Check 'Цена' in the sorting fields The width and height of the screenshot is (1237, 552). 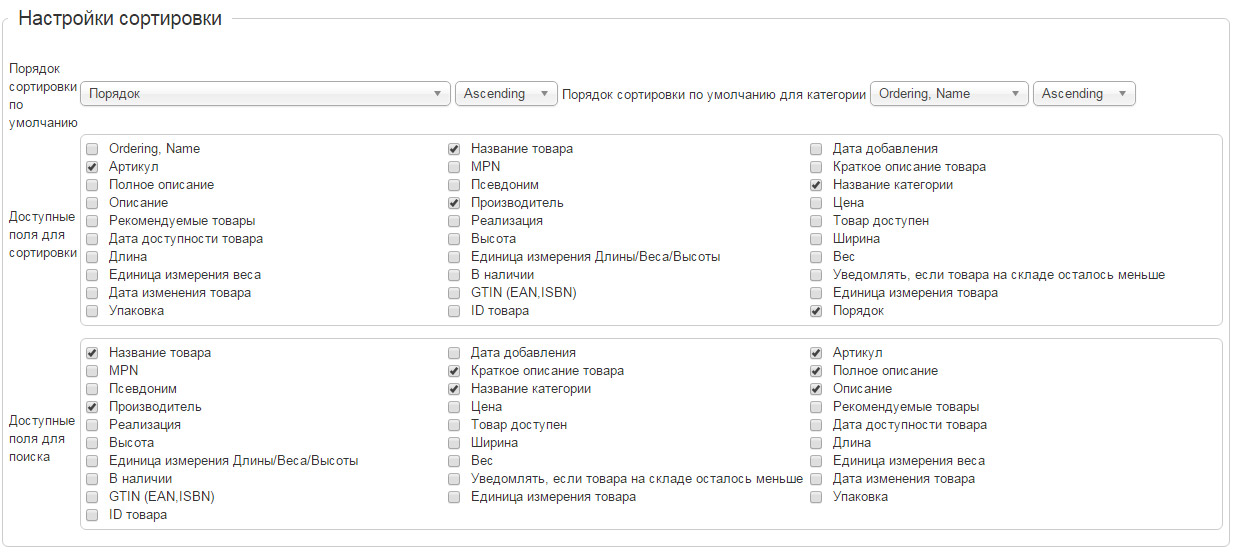click(x=816, y=203)
